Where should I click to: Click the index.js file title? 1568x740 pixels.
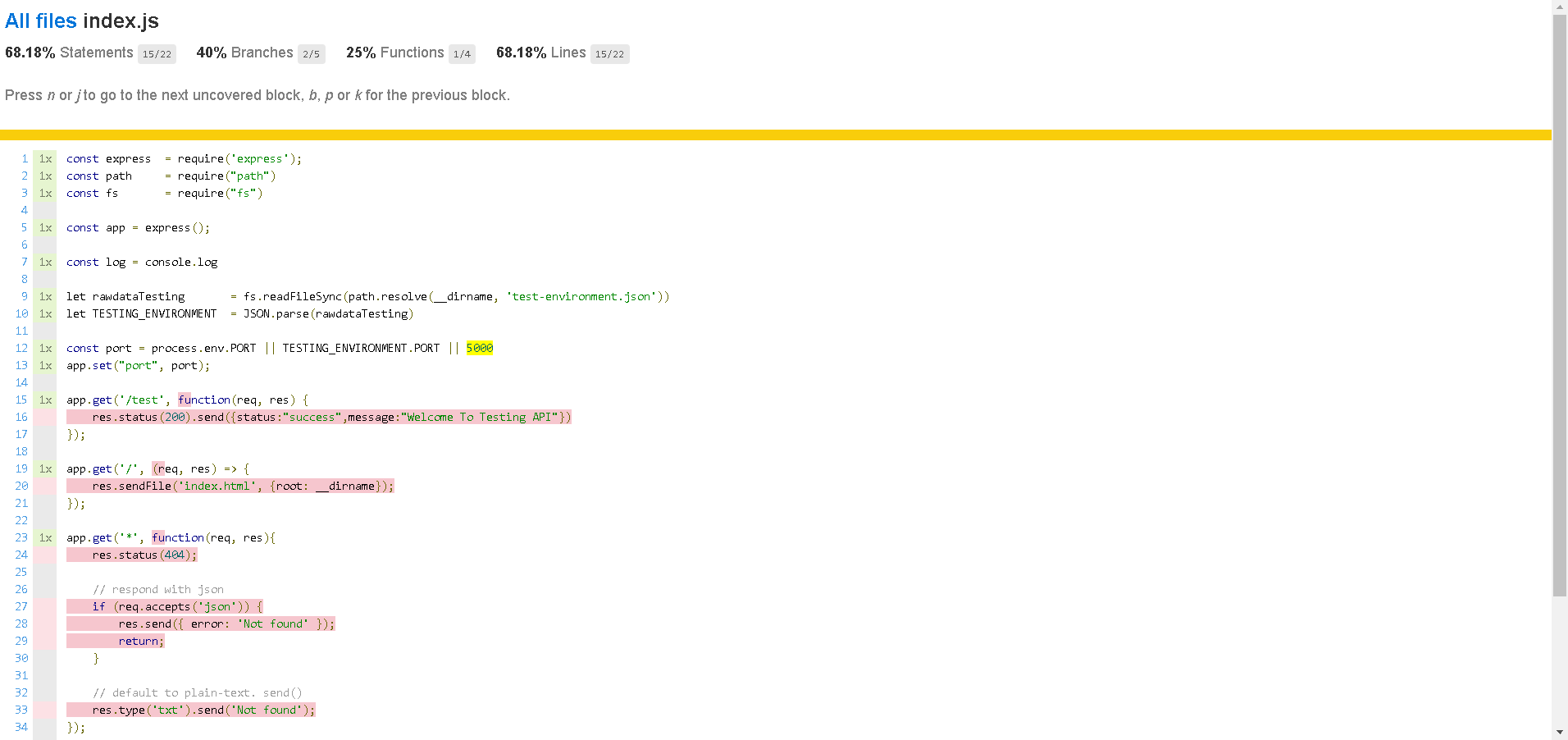[121, 21]
